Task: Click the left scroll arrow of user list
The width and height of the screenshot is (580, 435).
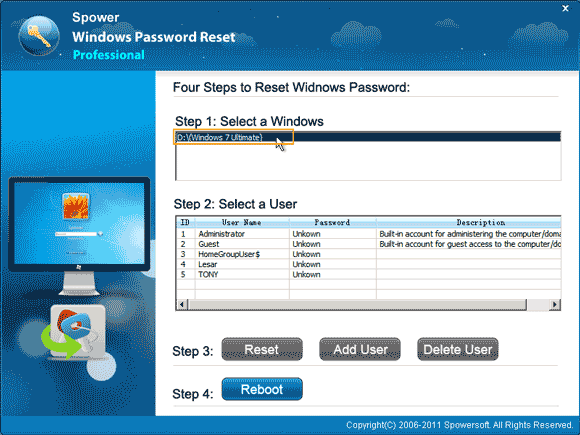Action: 182,304
